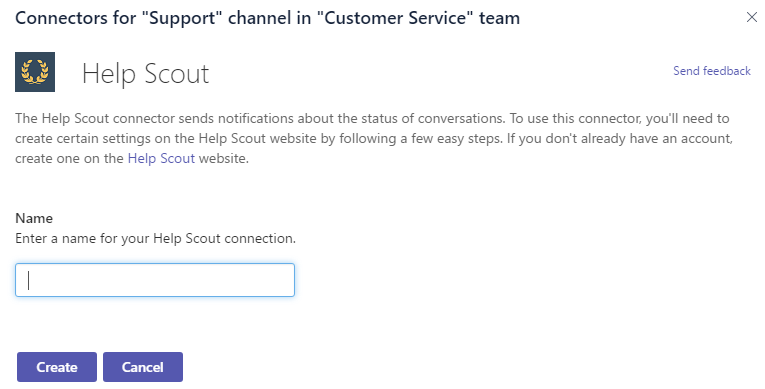Click the dialog title mentioning Connectors
The width and height of the screenshot is (765, 389).
tap(267, 18)
